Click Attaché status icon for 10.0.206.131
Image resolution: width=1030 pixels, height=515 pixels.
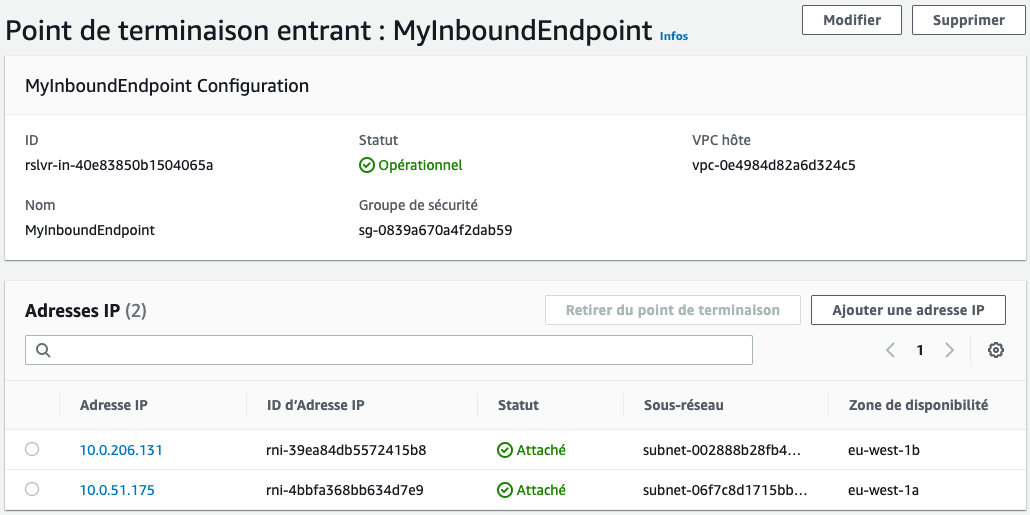click(505, 450)
